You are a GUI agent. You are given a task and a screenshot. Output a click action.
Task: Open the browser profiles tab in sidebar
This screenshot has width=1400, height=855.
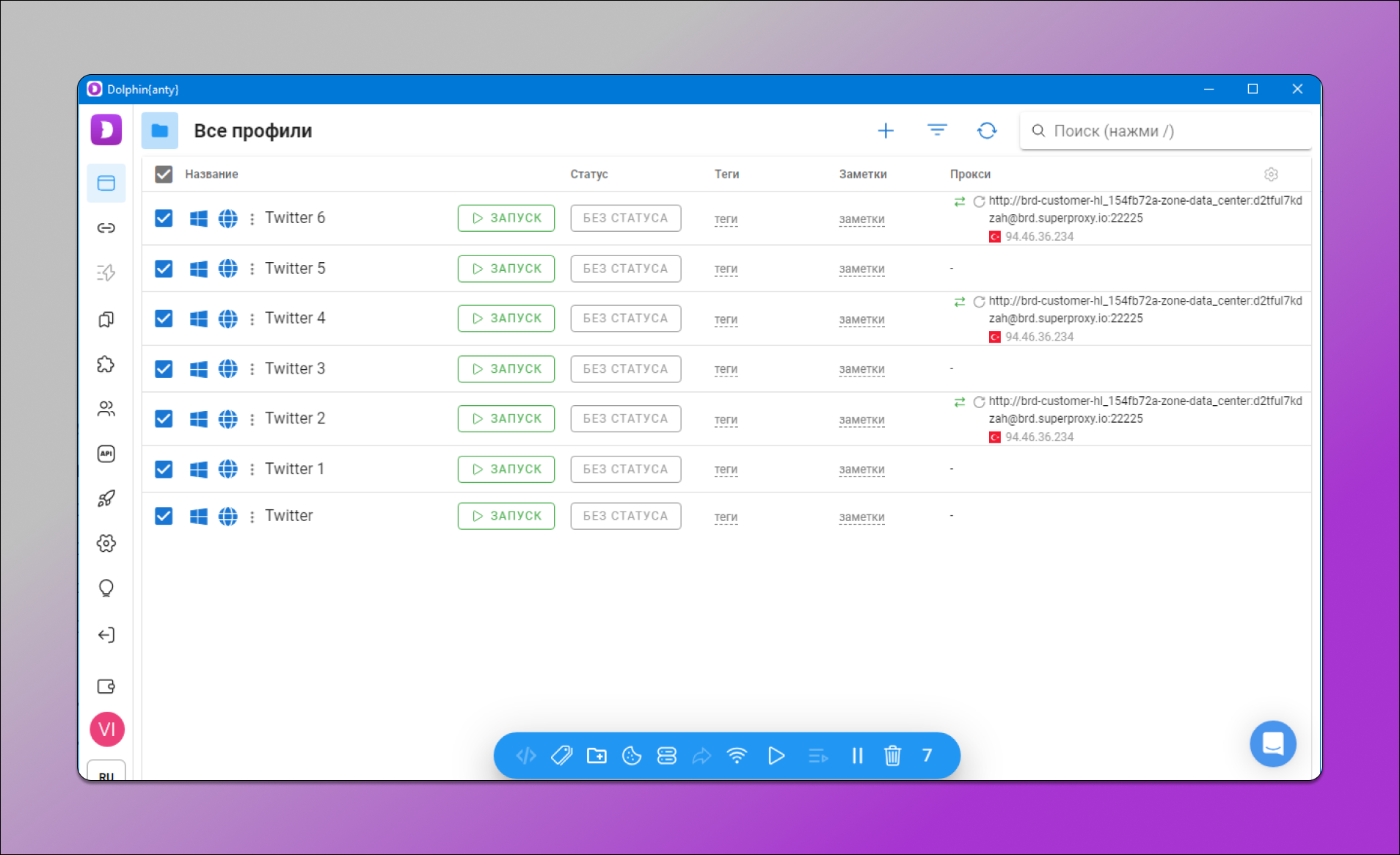106,183
